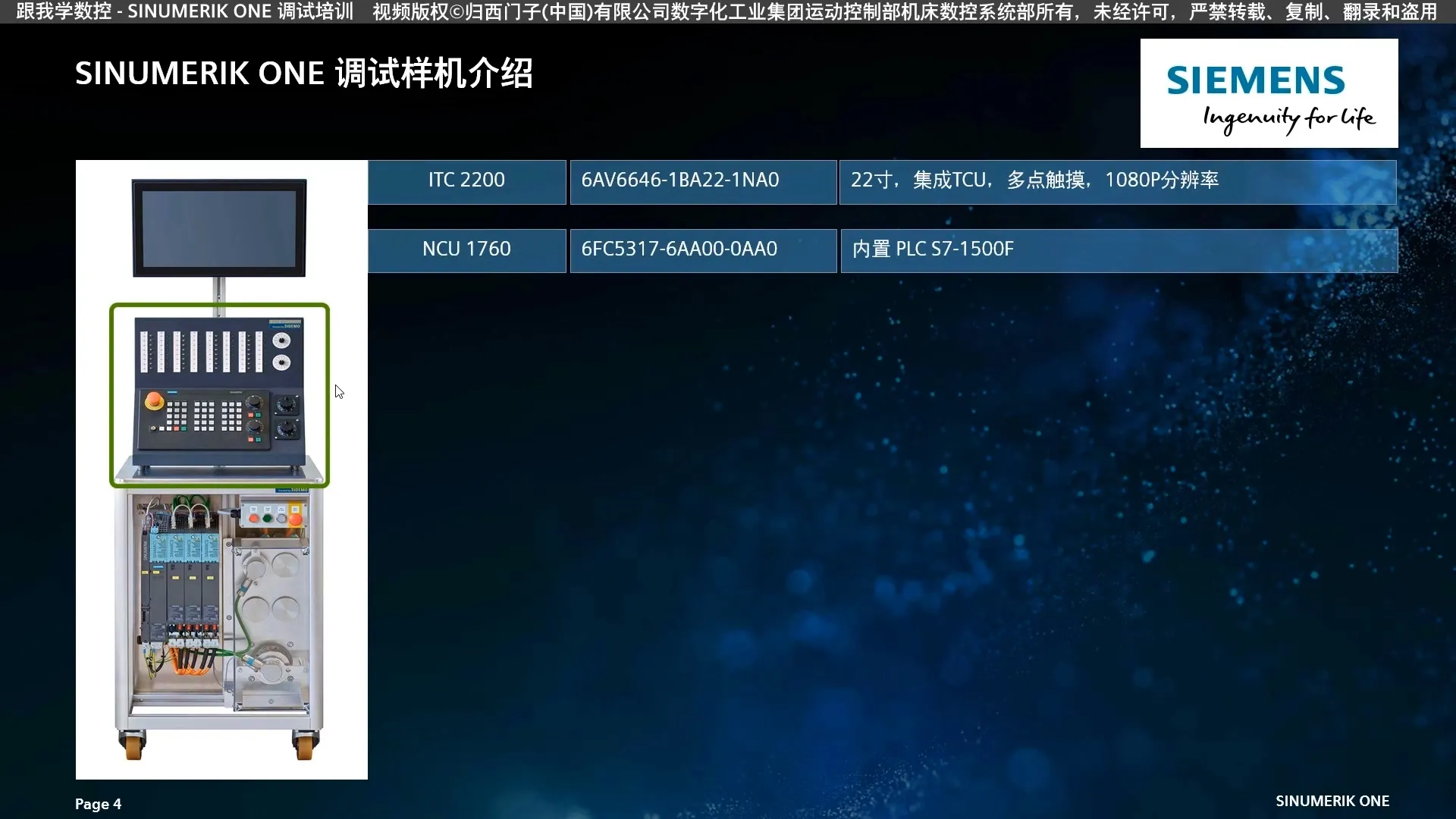
Task: Click the ITC 2200 touchscreen monitor image
Action: [x=220, y=227]
